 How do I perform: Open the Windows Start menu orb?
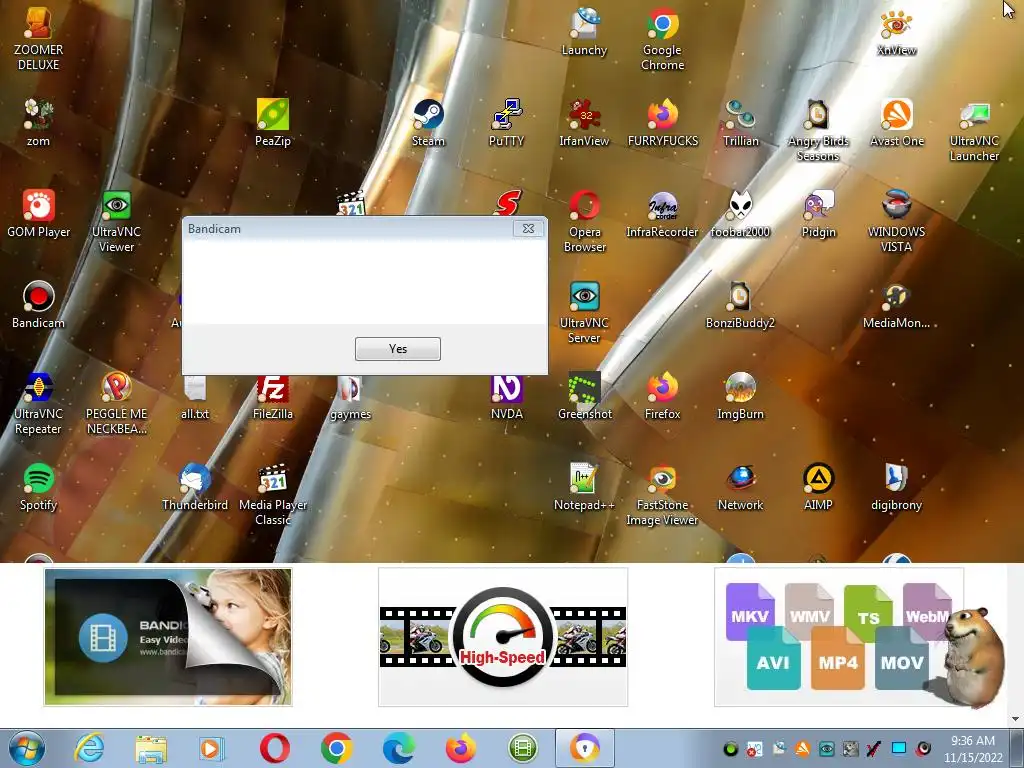click(27, 748)
